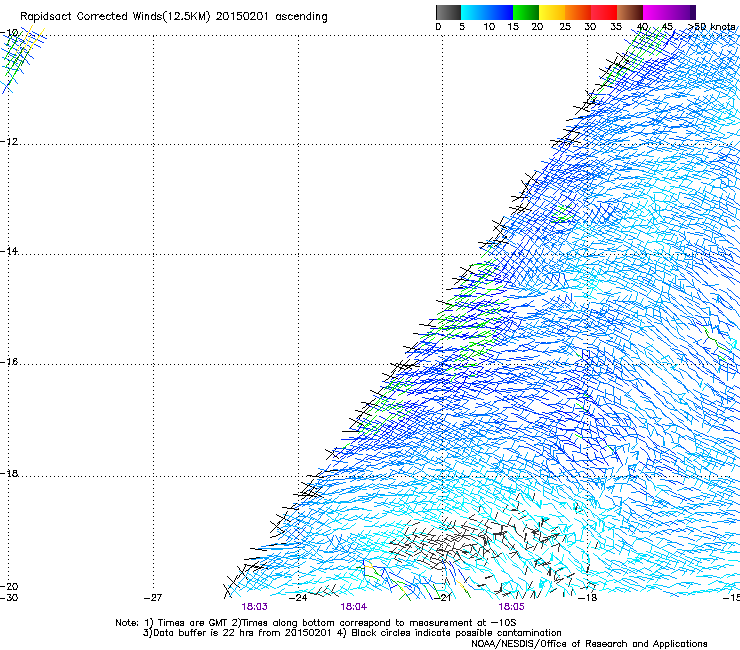740x650 pixels.
Task: Click the -21 longitude axis label
Action: click(x=442, y=598)
